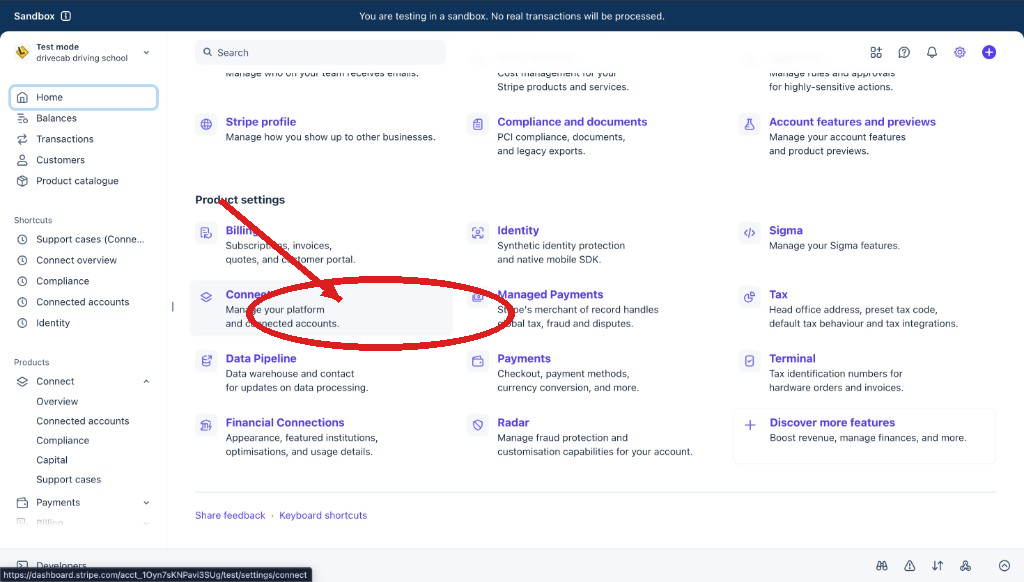Click the Identity settings icon
Image resolution: width=1024 pixels, height=582 pixels.
tap(478, 233)
